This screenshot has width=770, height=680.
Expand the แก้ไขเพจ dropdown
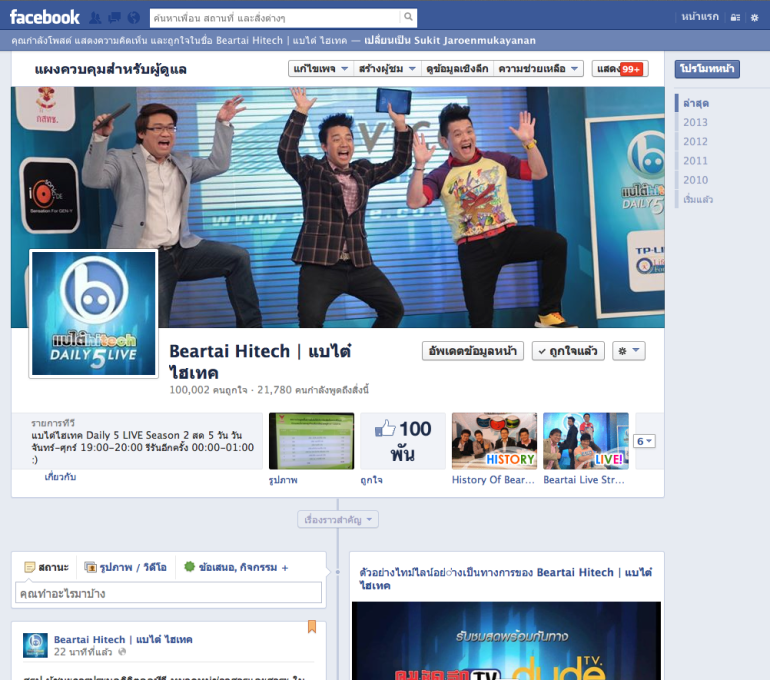pos(320,69)
